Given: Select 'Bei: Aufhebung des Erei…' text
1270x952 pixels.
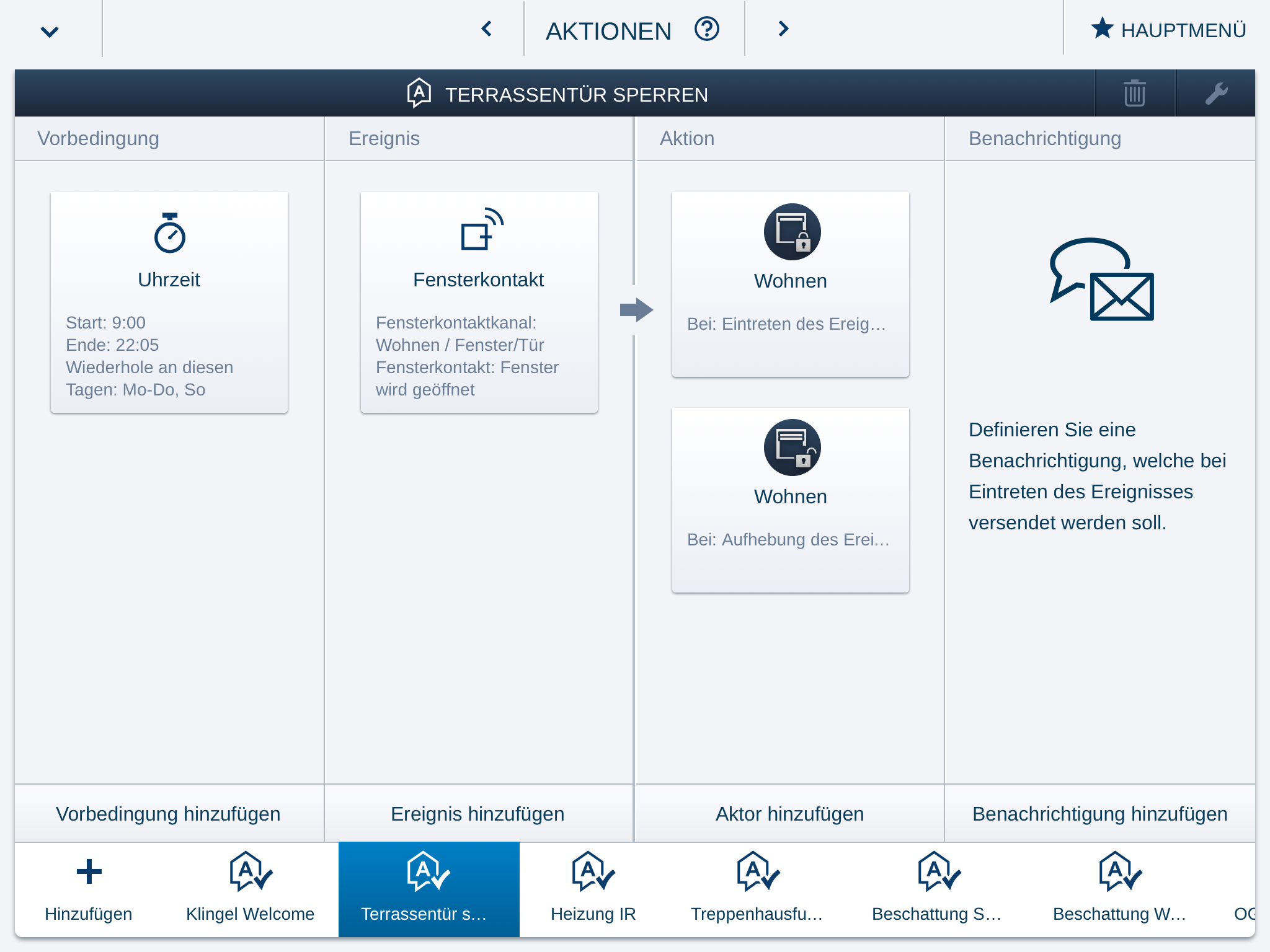Looking at the screenshot, I should tap(788, 540).
